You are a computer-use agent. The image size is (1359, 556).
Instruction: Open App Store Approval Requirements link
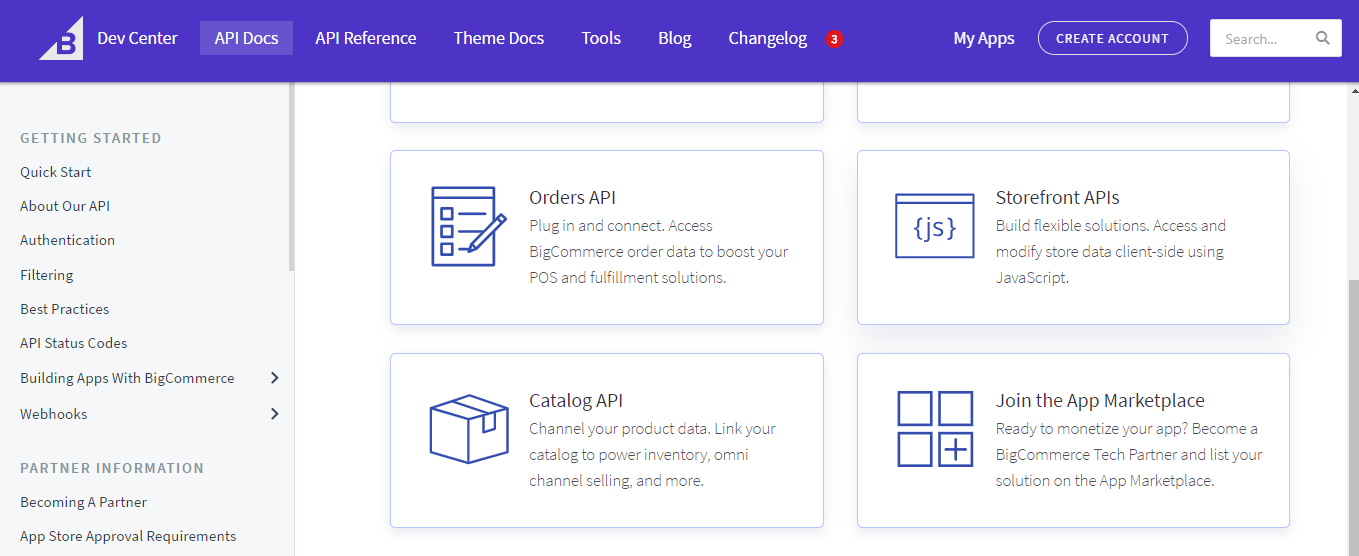[x=128, y=536]
